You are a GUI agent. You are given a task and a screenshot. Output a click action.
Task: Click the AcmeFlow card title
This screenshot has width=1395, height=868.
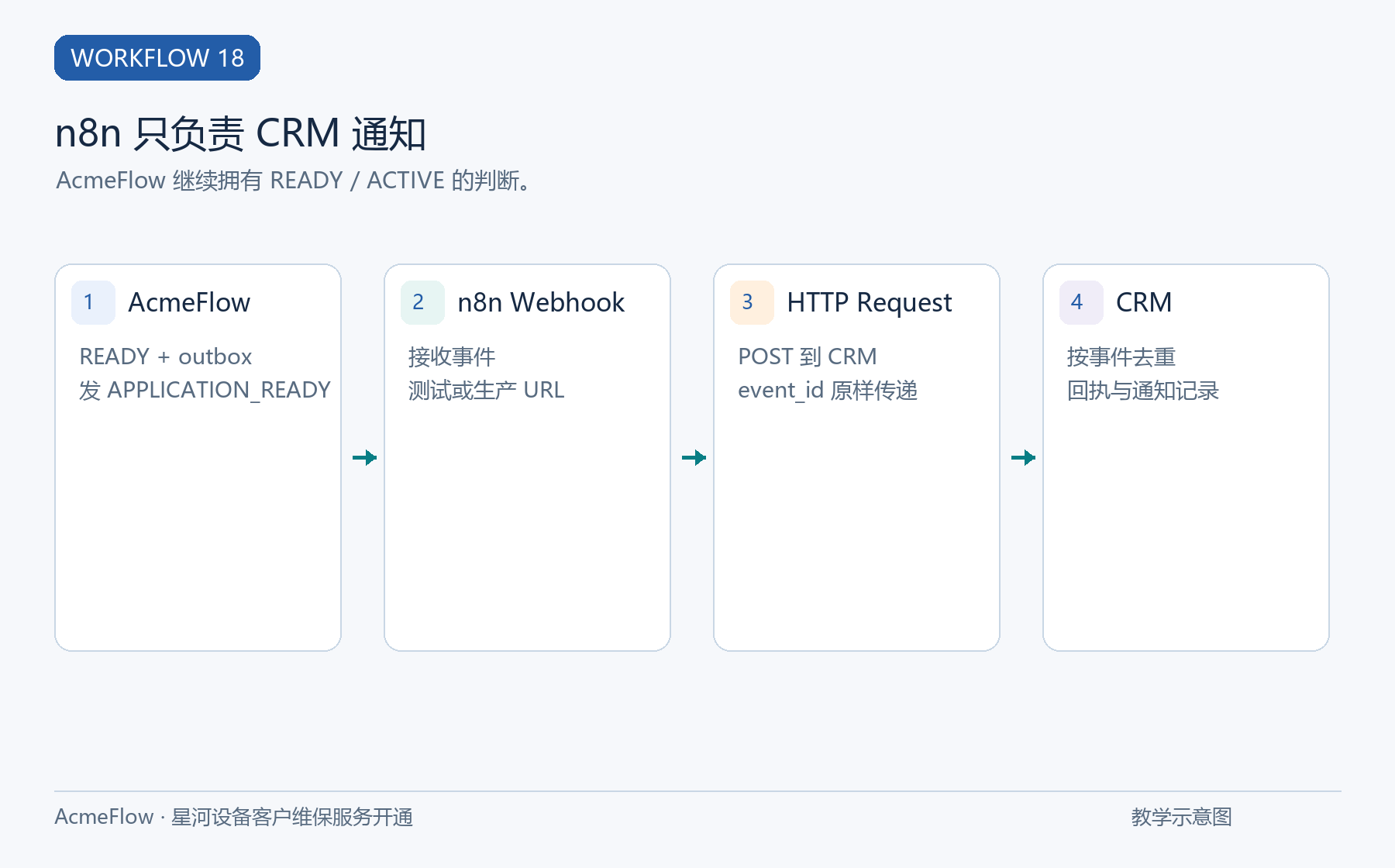pyautogui.click(x=189, y=302)
